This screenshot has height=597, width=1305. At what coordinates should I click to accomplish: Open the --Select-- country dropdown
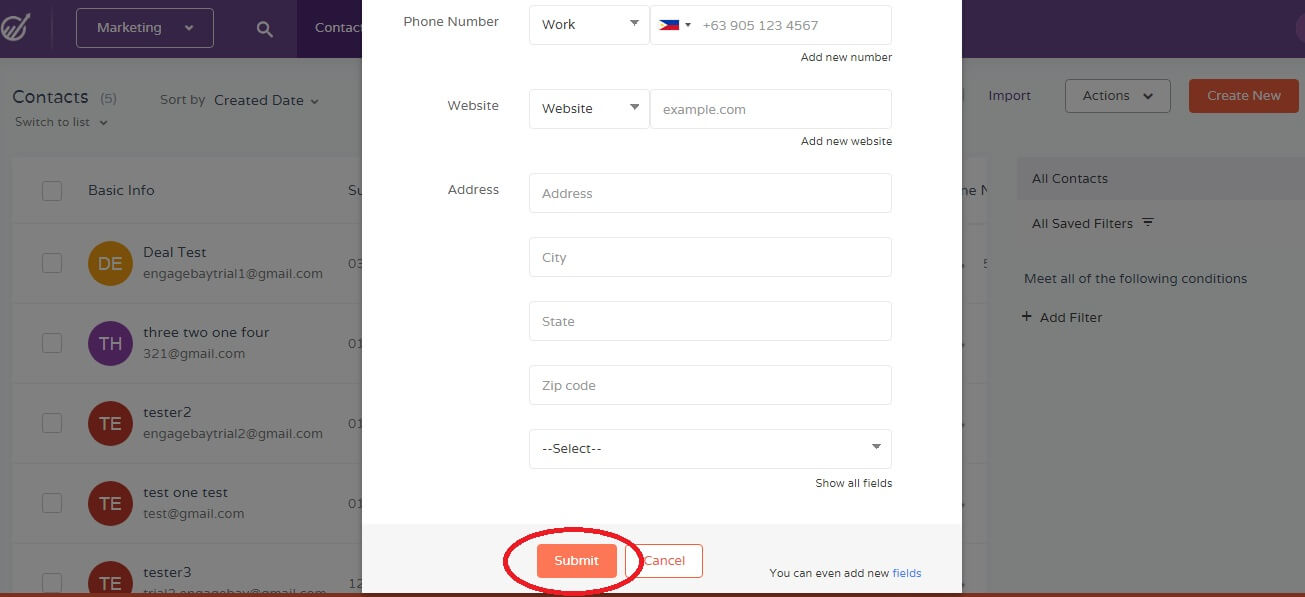[709, 448]
